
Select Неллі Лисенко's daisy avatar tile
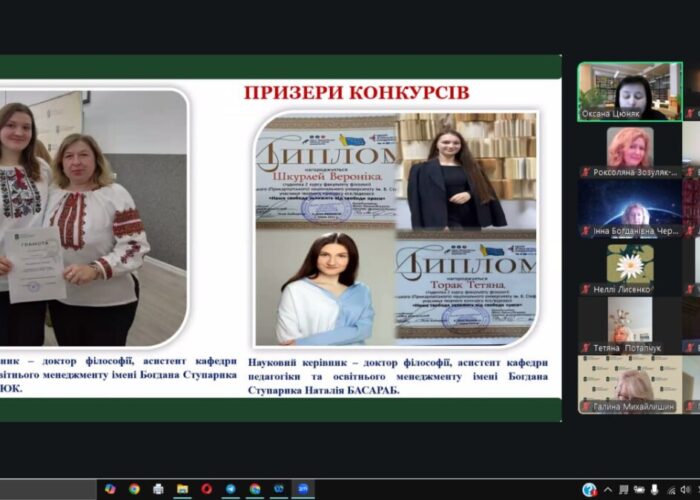coord(628,263)
